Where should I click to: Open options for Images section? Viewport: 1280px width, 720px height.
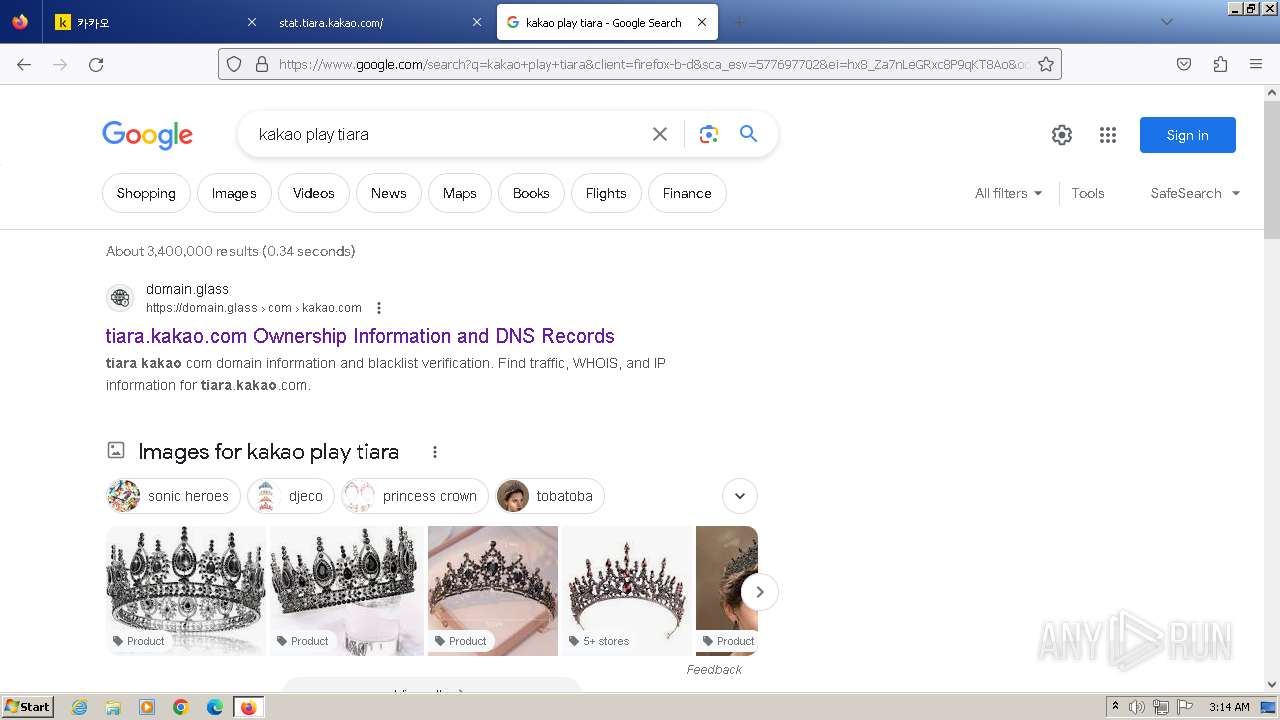[x=435, y=452]
